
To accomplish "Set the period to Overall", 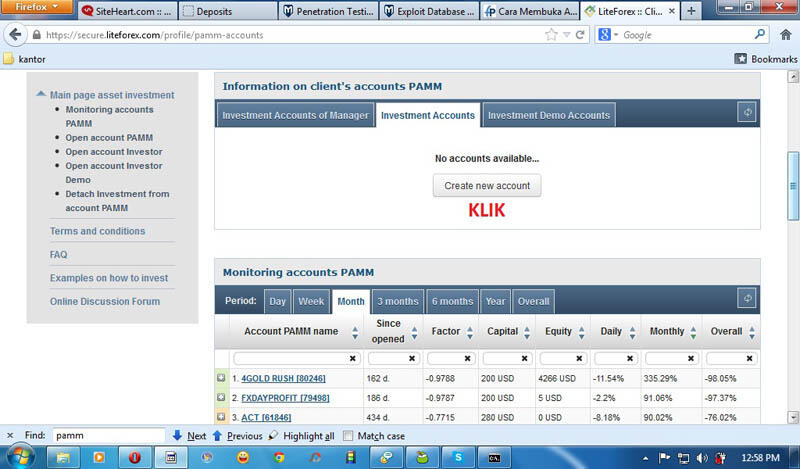I will tap(533, 301).
